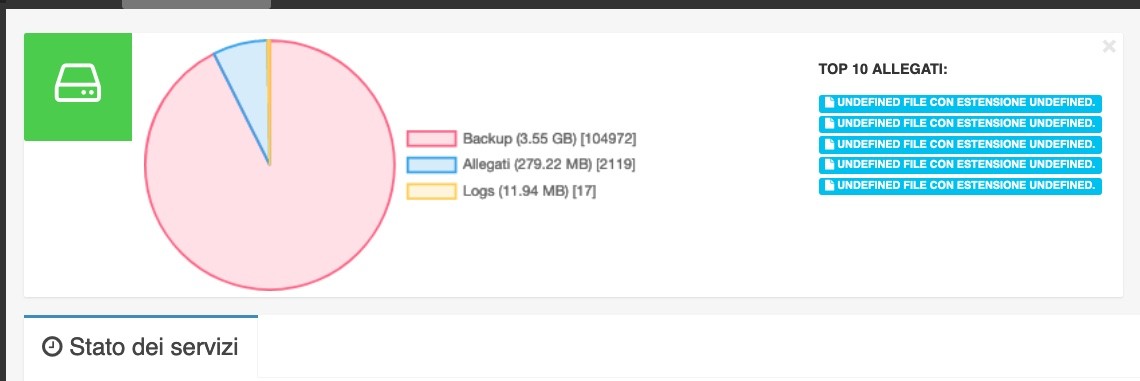Viewport: 1140px width, 381px height.
Task: Click the file icon on the bottom undefined badge
Action: [829, 186]
